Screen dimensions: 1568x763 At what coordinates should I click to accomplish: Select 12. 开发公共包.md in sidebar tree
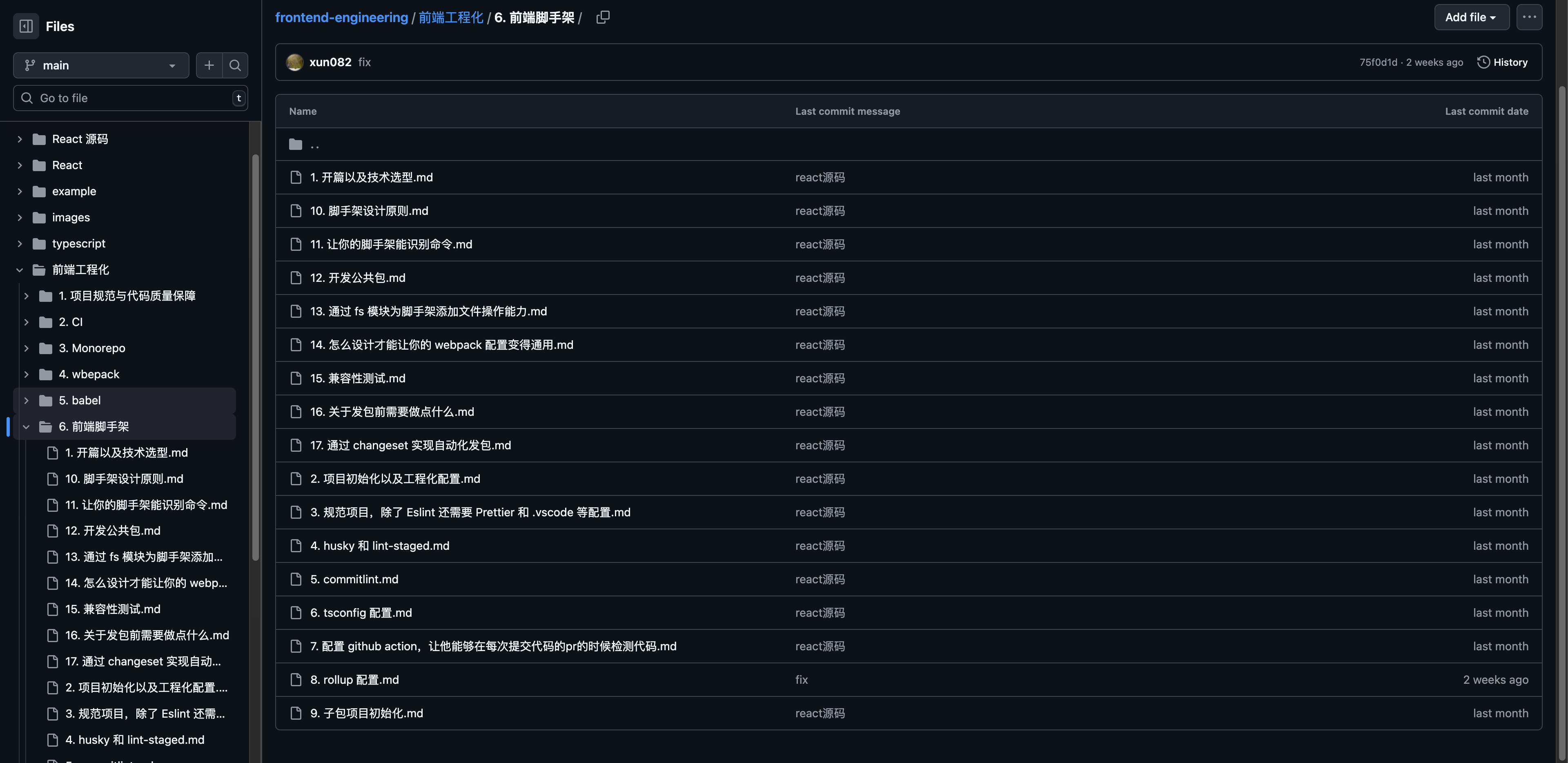113,531
